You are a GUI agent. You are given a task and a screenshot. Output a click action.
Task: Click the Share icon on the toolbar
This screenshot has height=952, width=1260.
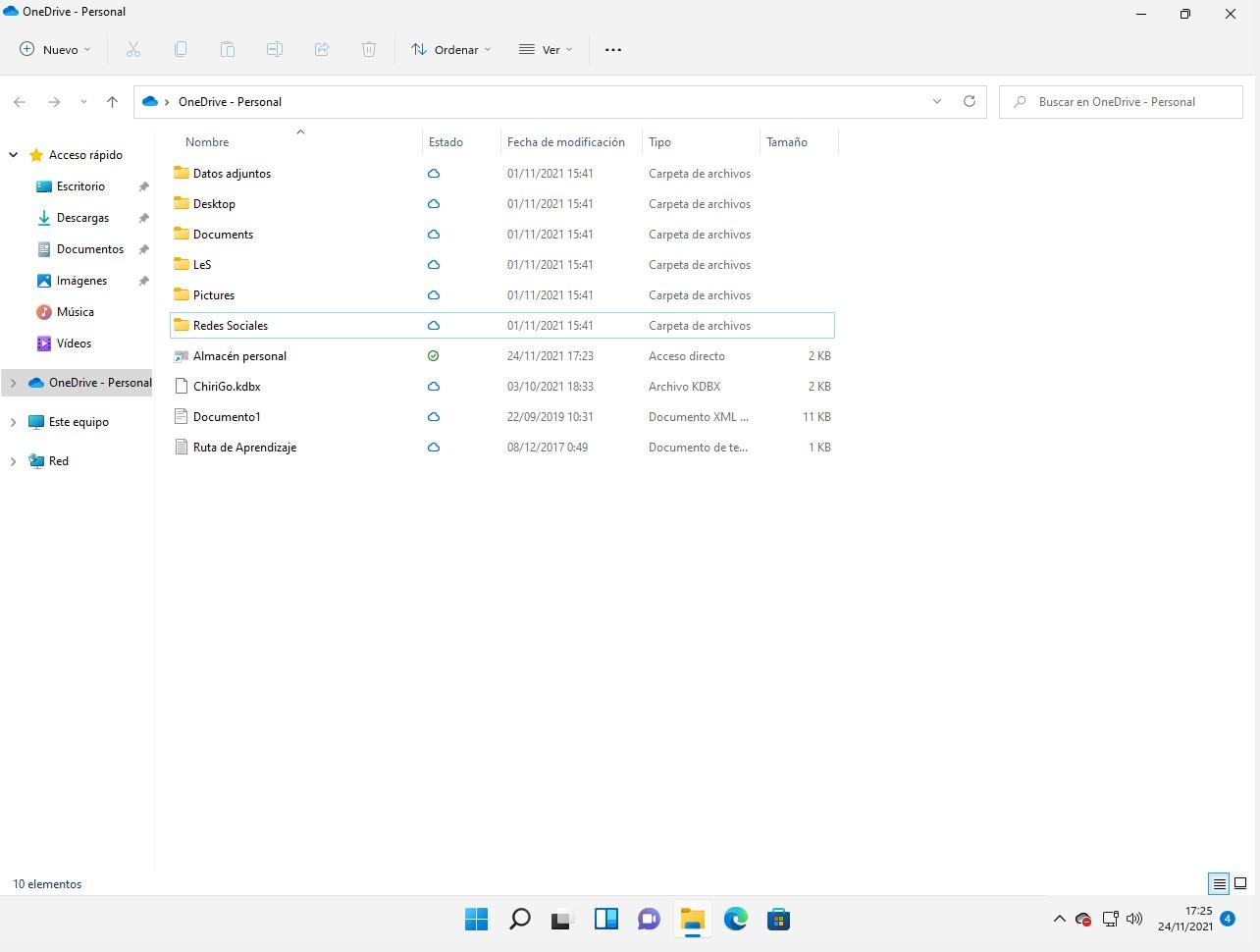(x=322, y=49)
